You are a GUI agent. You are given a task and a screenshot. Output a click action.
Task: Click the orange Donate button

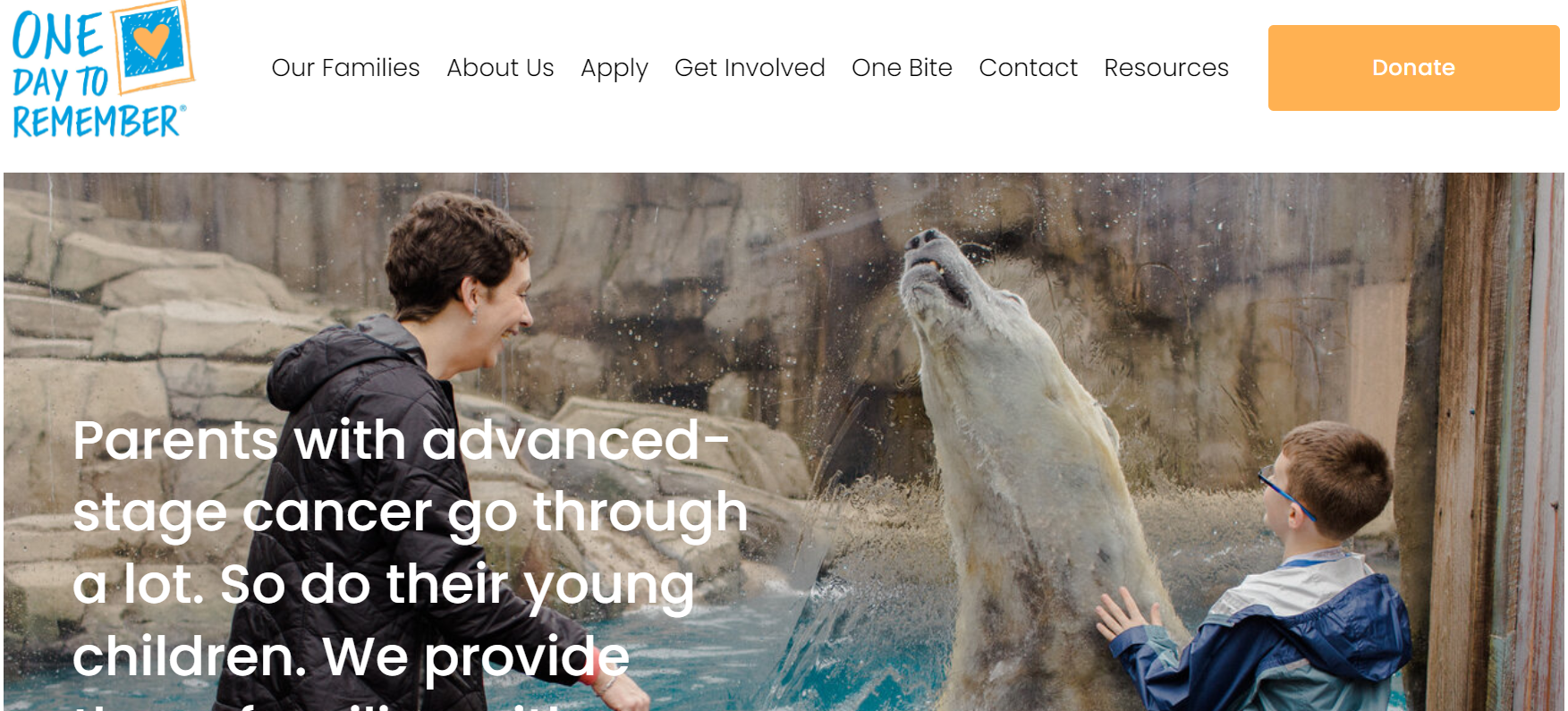[x=1413, y=68]
